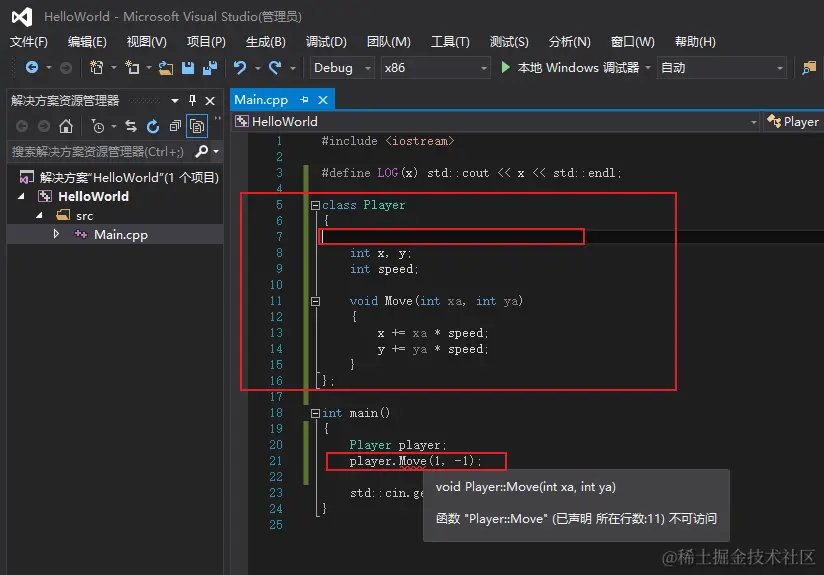The image size is (824, 575).
Task: Click the Navigate Backward icon
Action: [x=32, y=68]
